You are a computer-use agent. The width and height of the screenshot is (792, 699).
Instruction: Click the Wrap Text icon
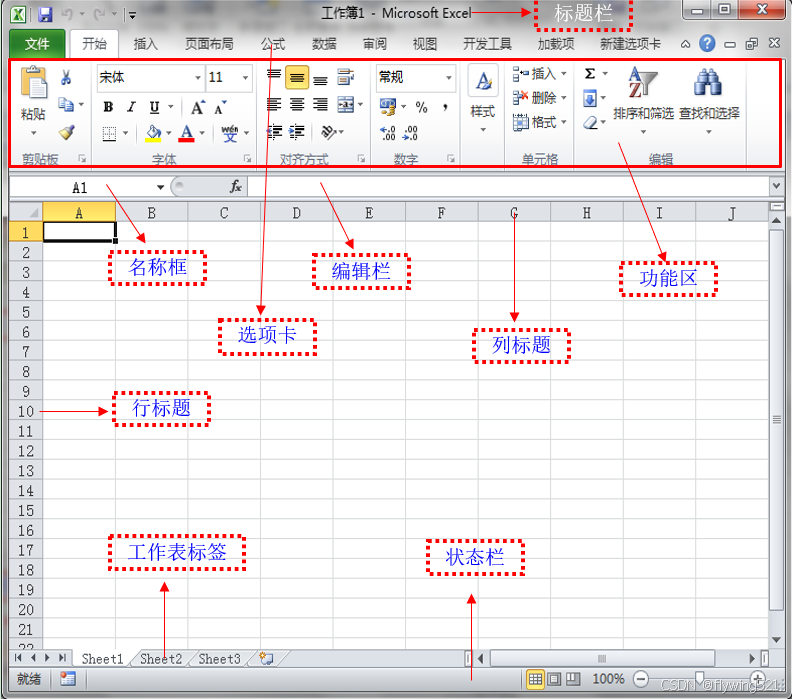click(x=345, y=77)
